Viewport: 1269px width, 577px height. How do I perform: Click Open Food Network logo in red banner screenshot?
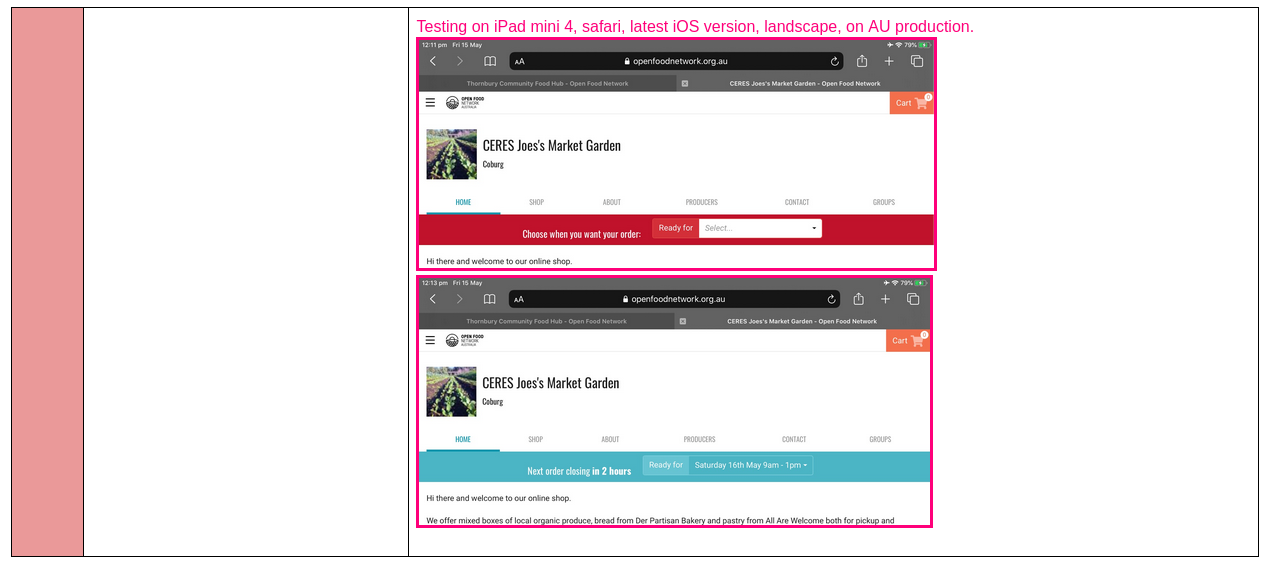tap(463, 102)
